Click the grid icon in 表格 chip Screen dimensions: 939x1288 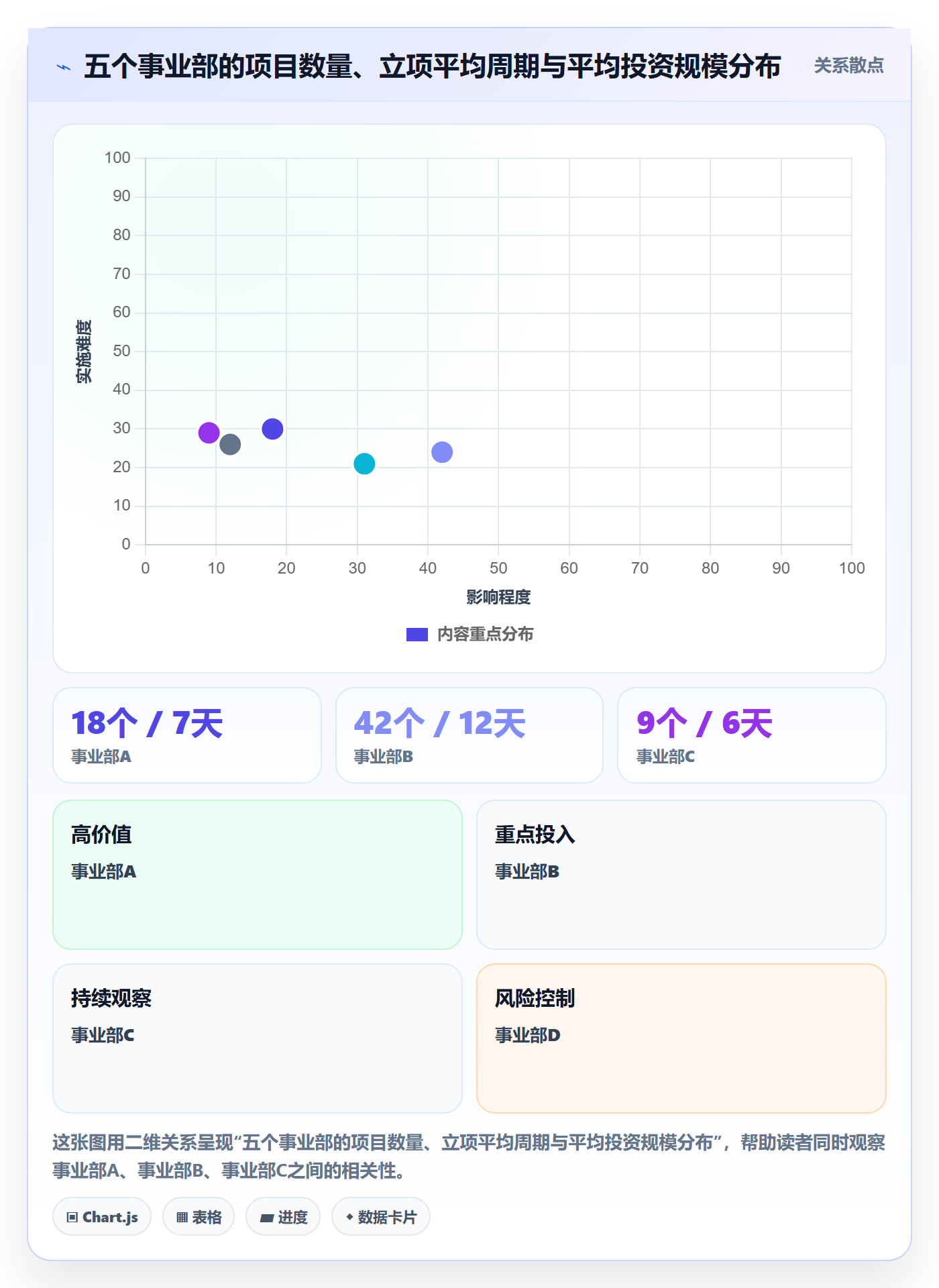click(182, 1218)
